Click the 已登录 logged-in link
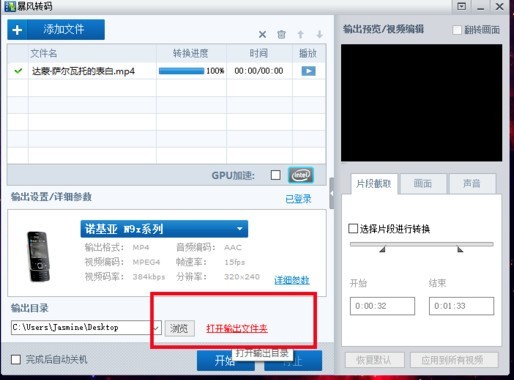This screenshot has width=514, height=380. tap(298, 199)
